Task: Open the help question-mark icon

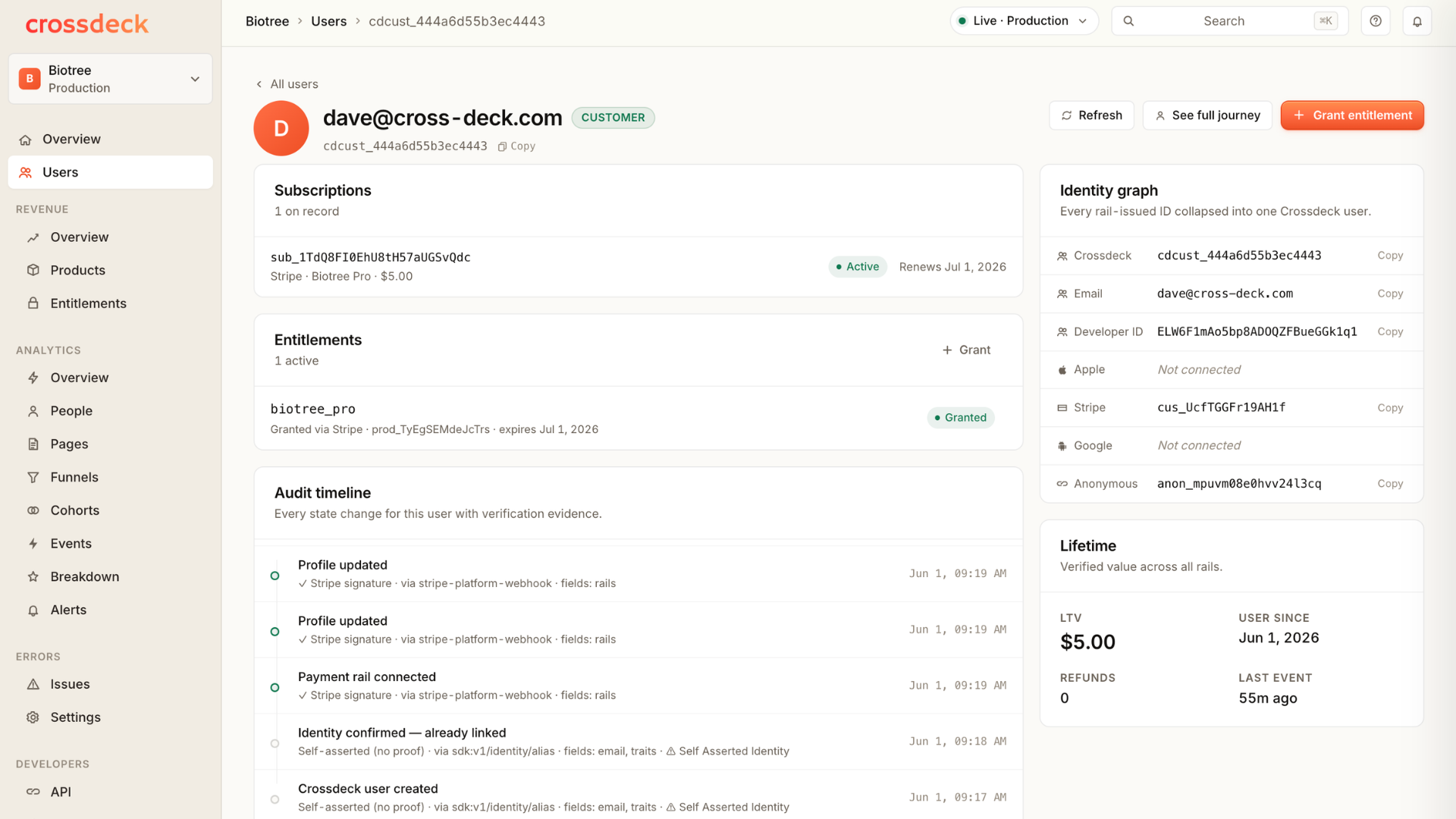Action: click(1376, 21)
